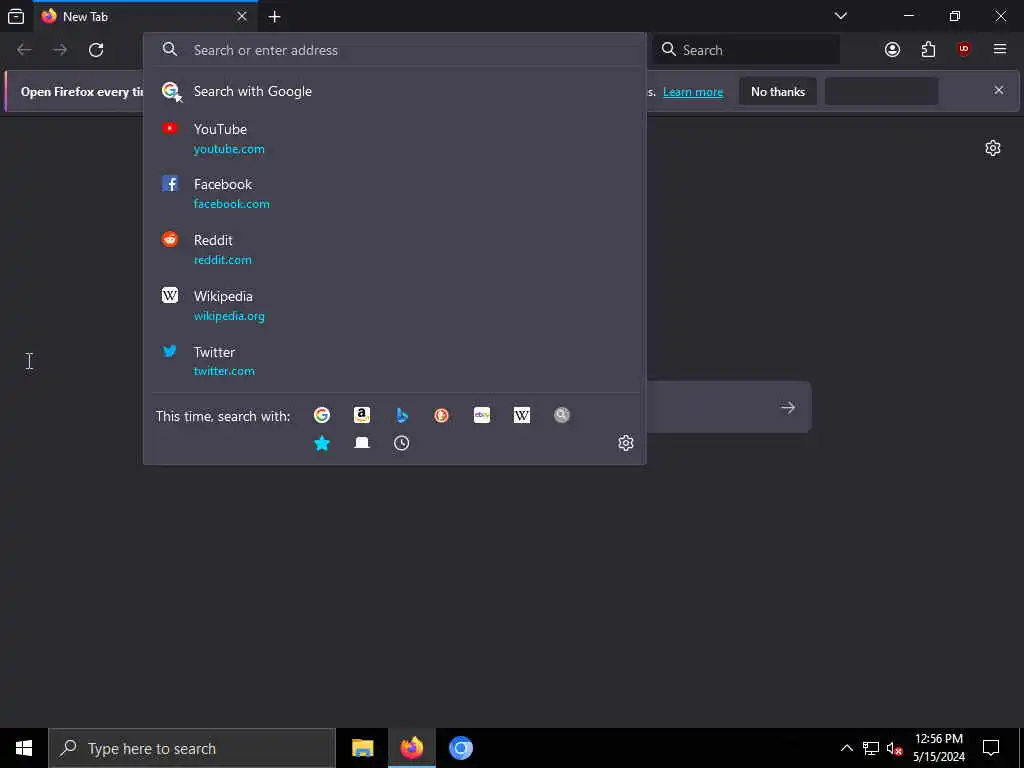The height and width of the screenshot is (768, 1024).
Task: Open a new tab with plus button
Action: (x=274, y=17)
